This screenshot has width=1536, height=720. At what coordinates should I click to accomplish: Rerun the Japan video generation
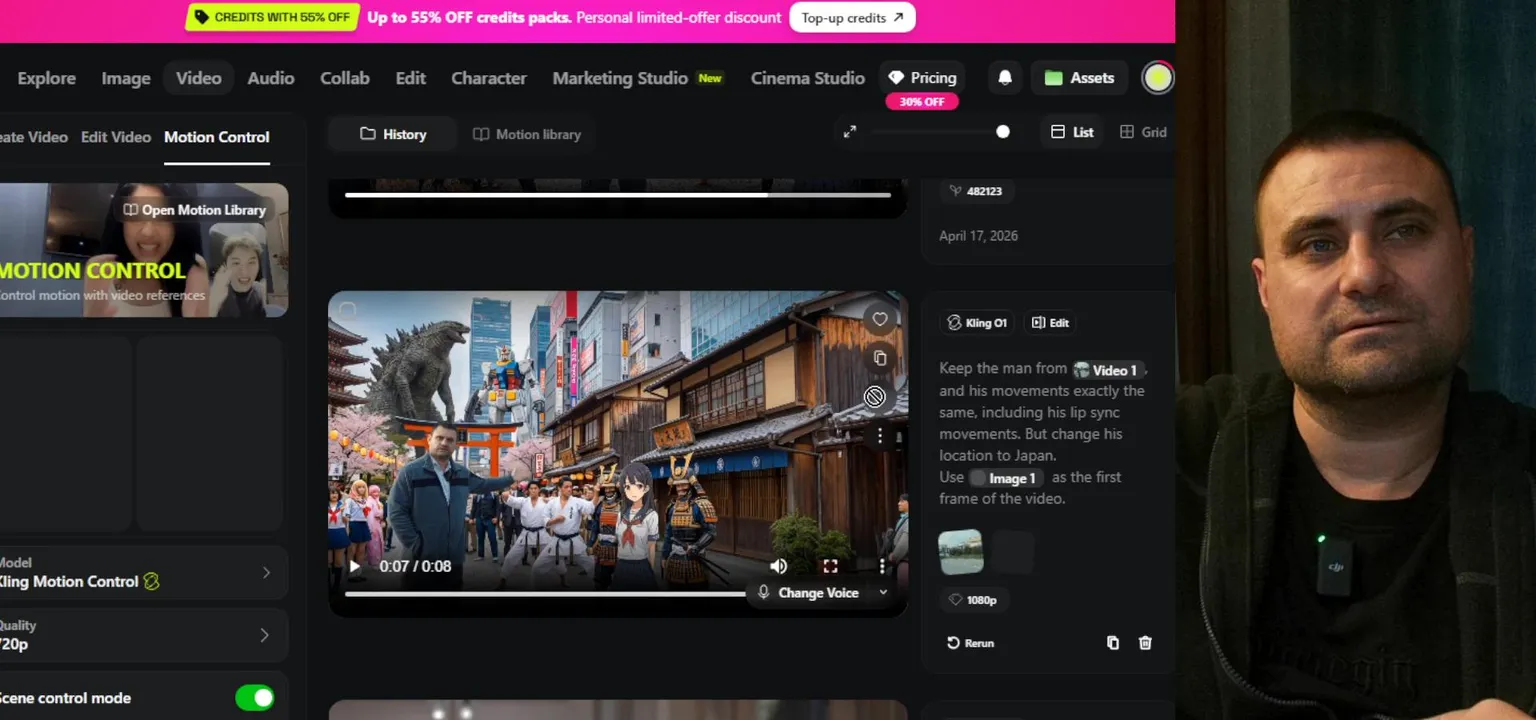pyautogui.click(x=970, y=643)
